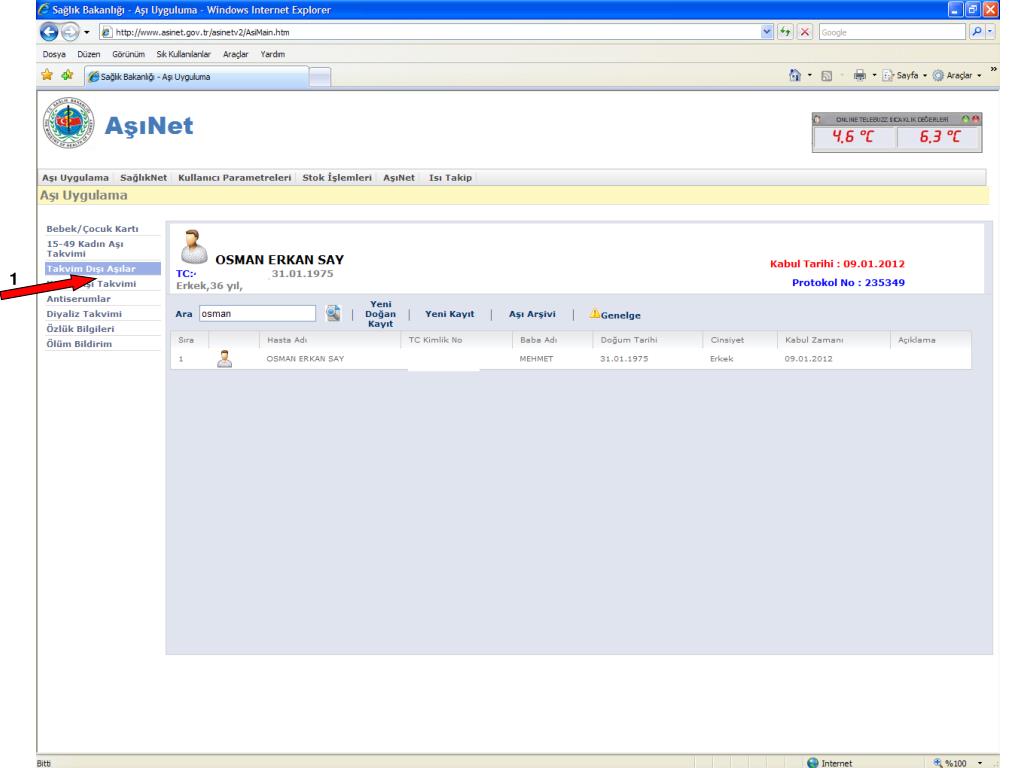Screen dimensions: 1024x768
Task: Click the Stop loading X icon
Action: click(805, 31)
